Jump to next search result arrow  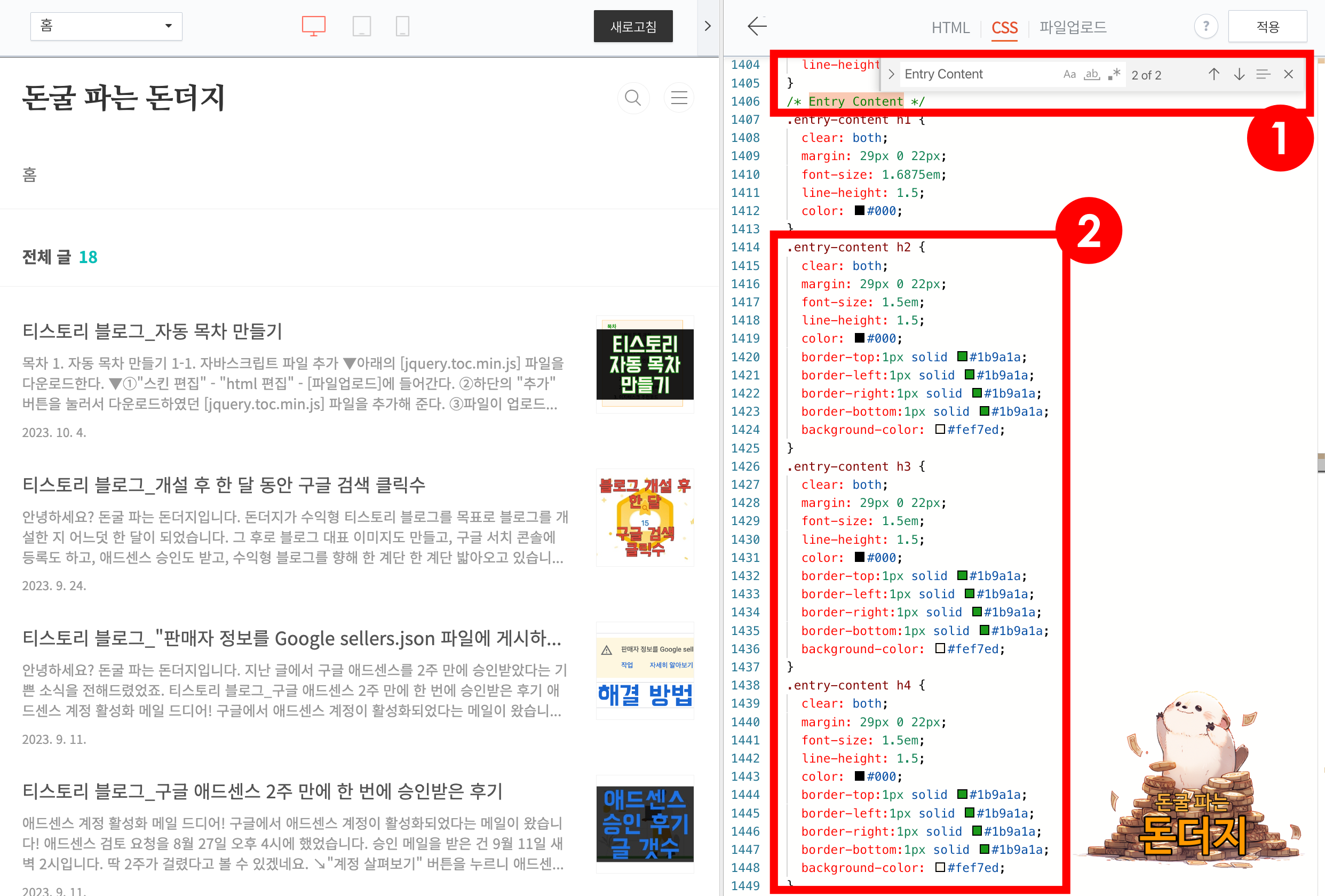pos(1239,74)
